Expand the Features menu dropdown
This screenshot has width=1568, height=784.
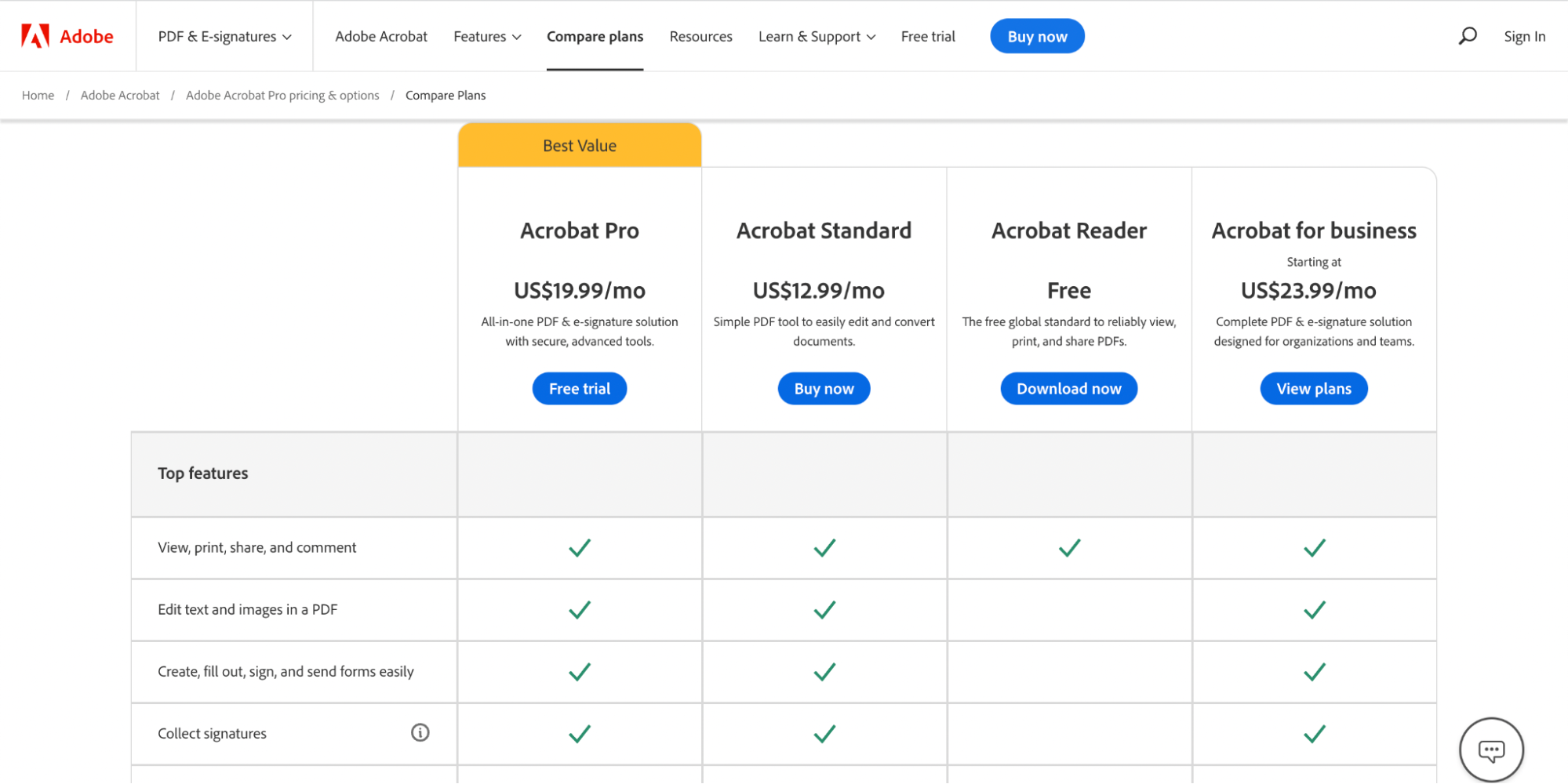[487, 37]
